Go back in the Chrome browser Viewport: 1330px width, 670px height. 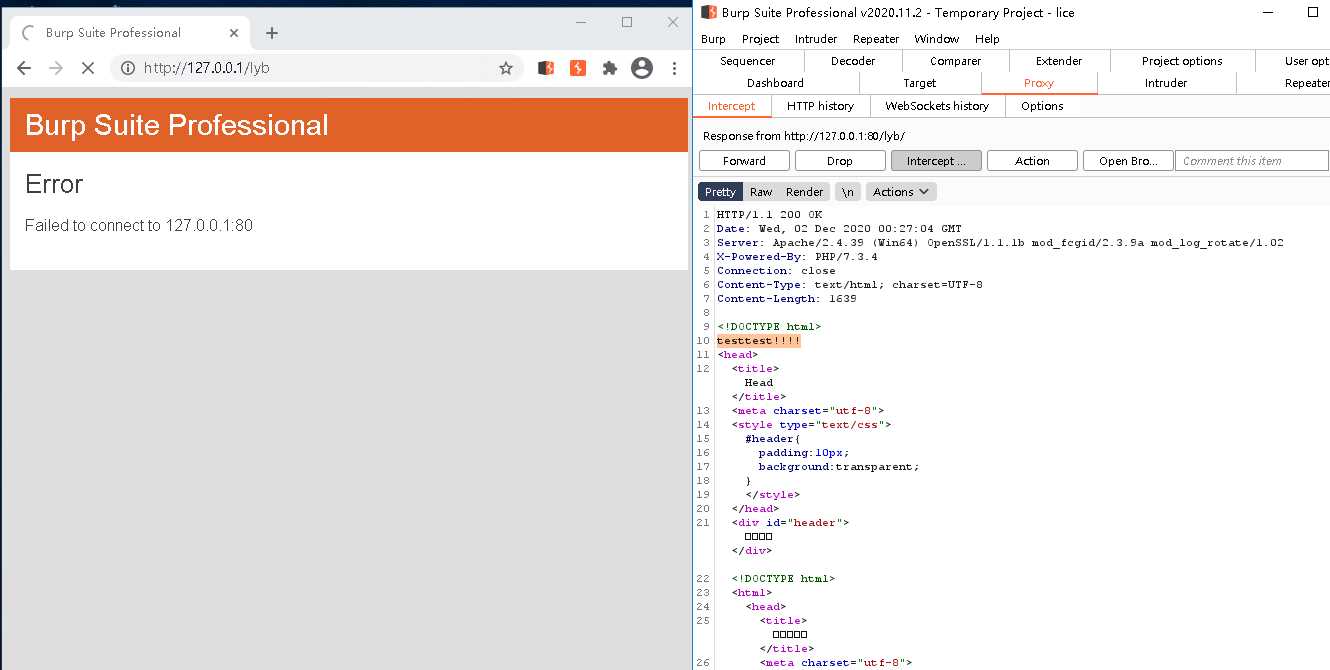[x=24, y=68]
